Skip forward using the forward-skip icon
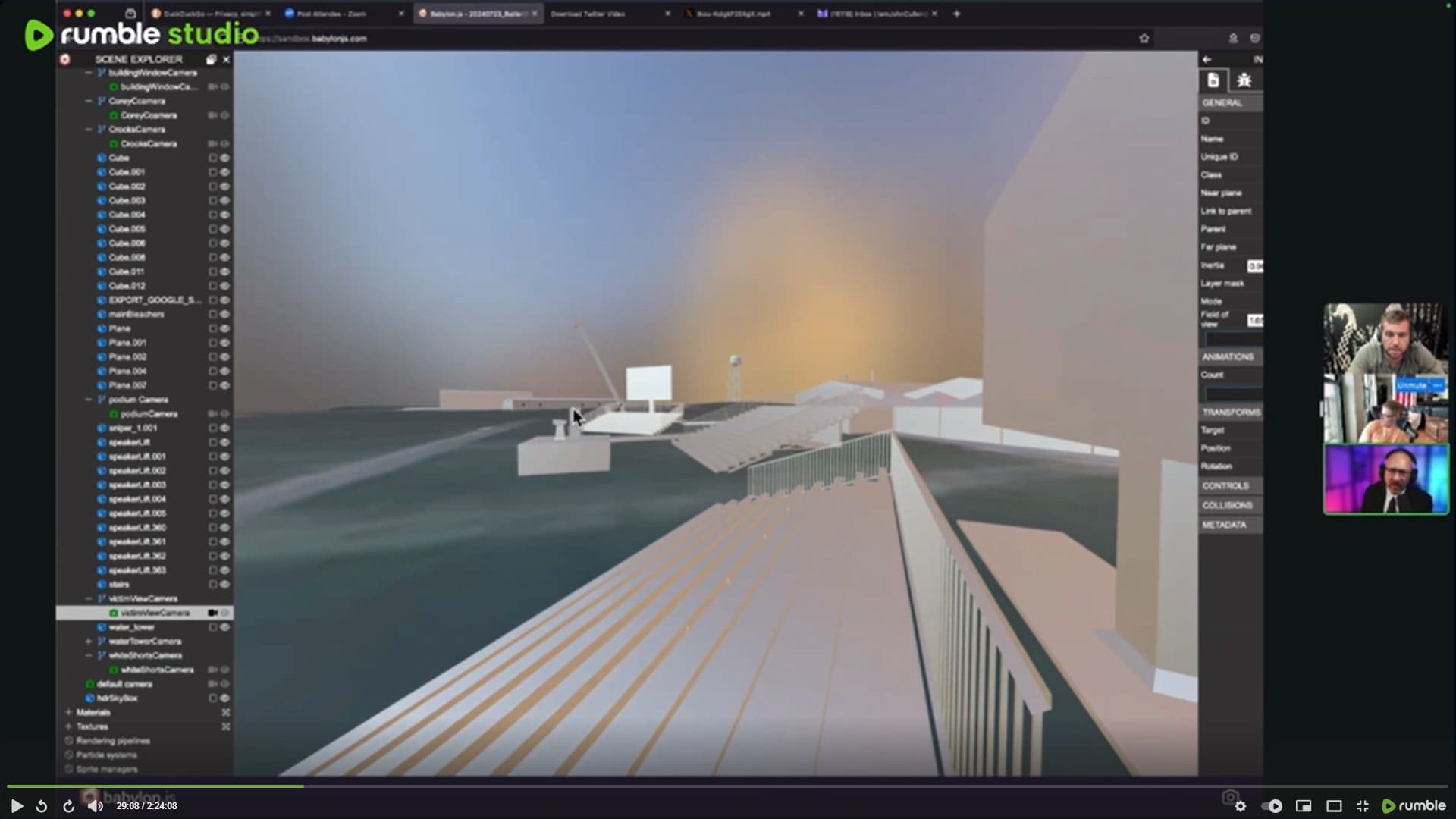This screenshot has width=1456, height=819. pos(68,806)
